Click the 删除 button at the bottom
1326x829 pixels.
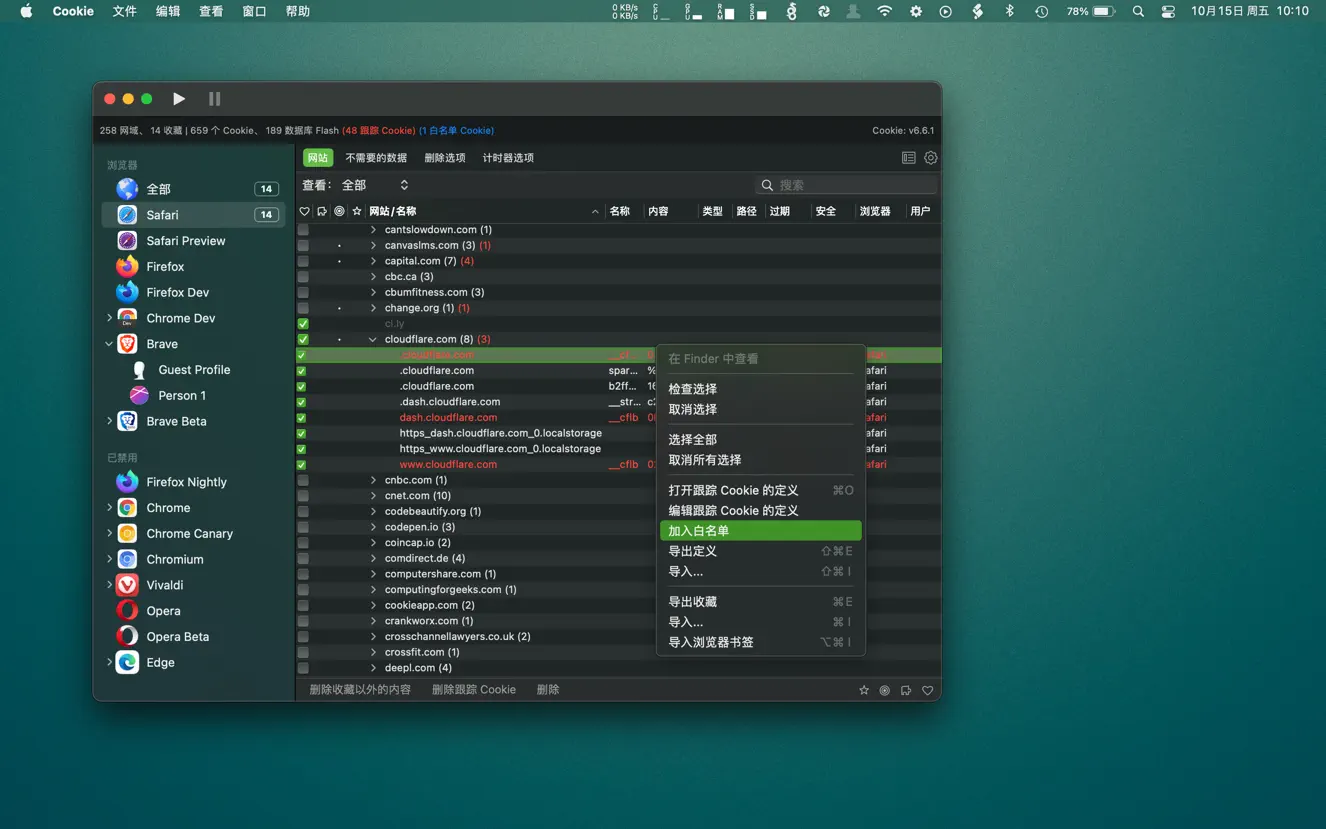click(x=548, y=690)
